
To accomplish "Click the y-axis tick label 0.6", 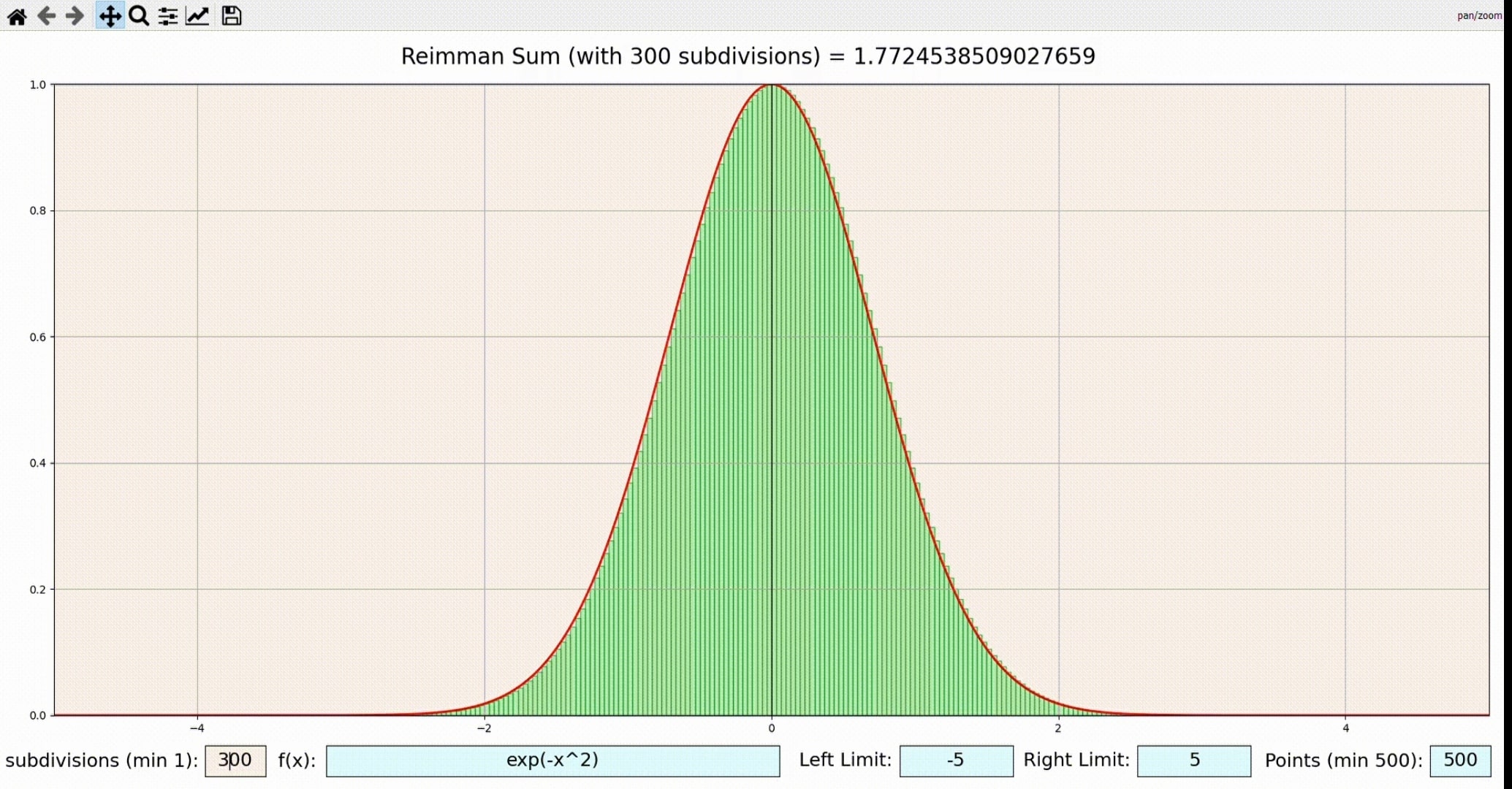I will coord(37,338).
